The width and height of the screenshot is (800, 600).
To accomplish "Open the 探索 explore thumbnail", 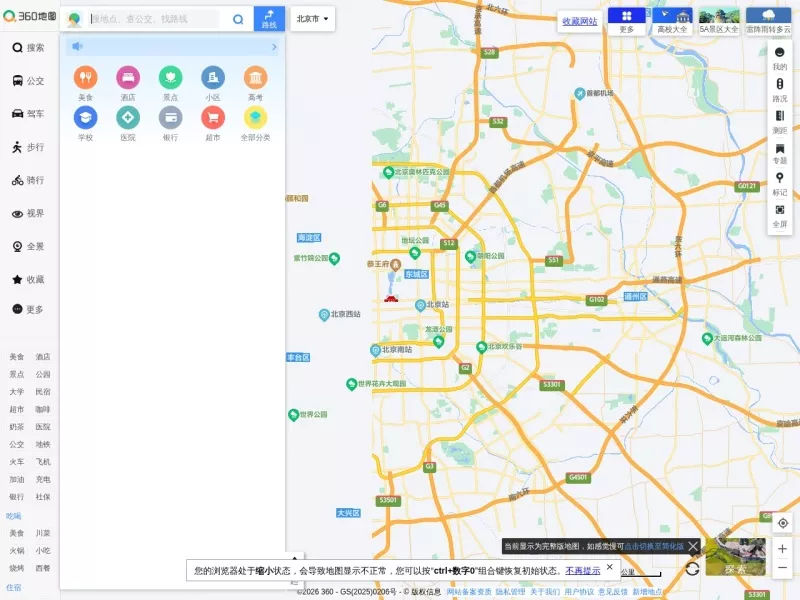I will pos(735,557).
